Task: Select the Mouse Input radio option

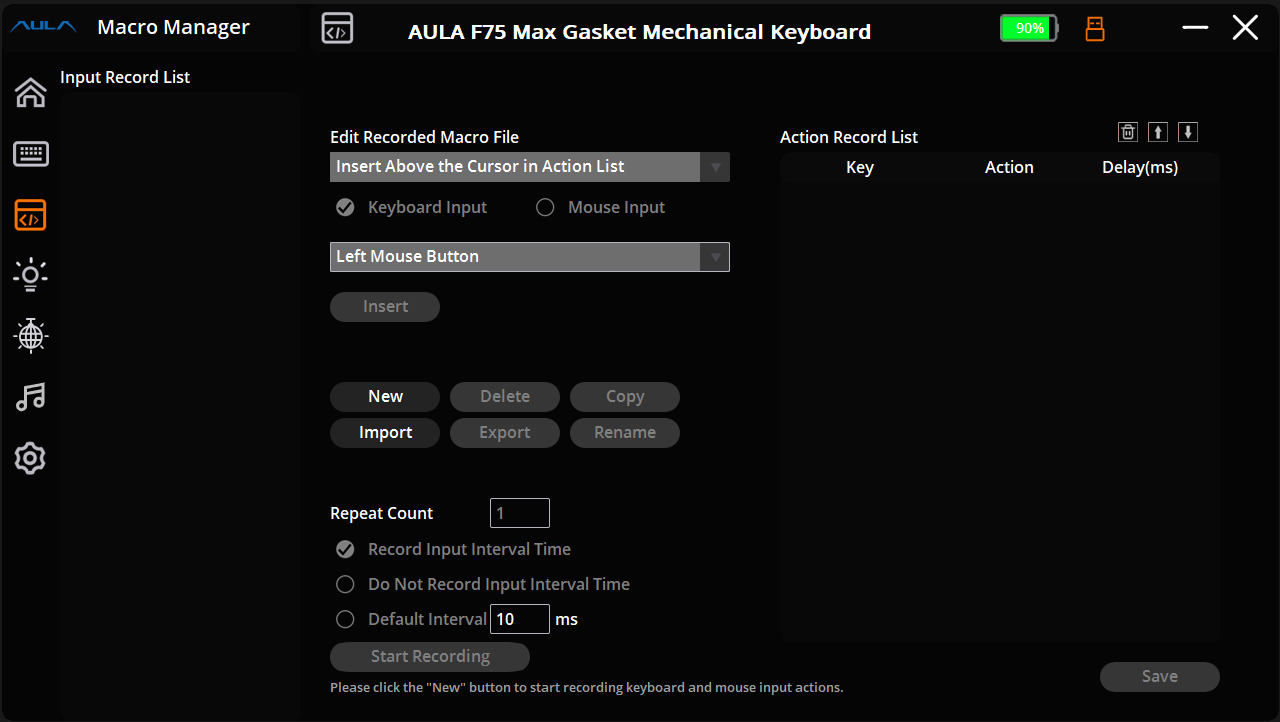Action: (x=545, y=208)
